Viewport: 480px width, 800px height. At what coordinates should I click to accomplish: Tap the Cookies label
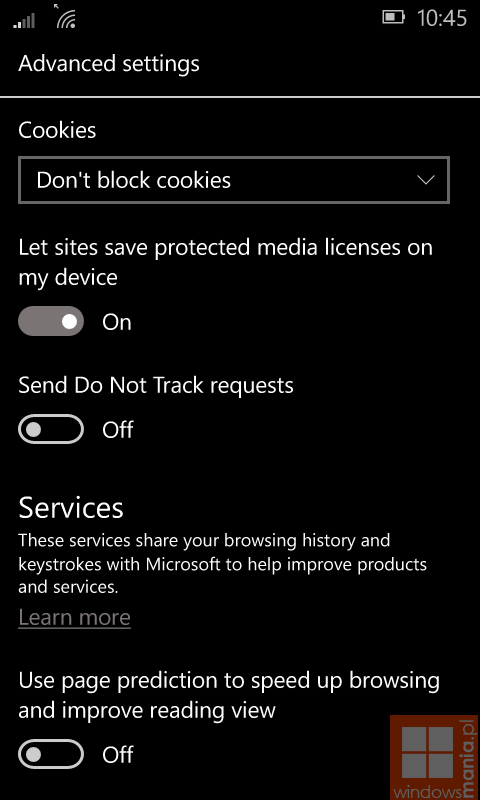(57, 131)
